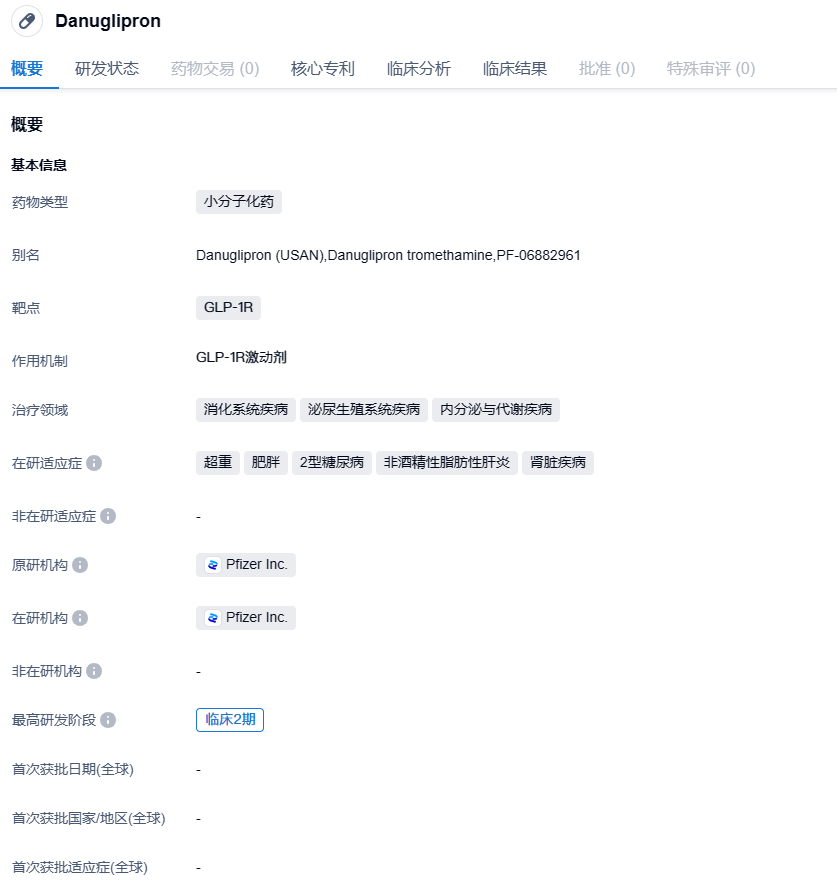Open the 核心专利 tab

click(322, 69)
